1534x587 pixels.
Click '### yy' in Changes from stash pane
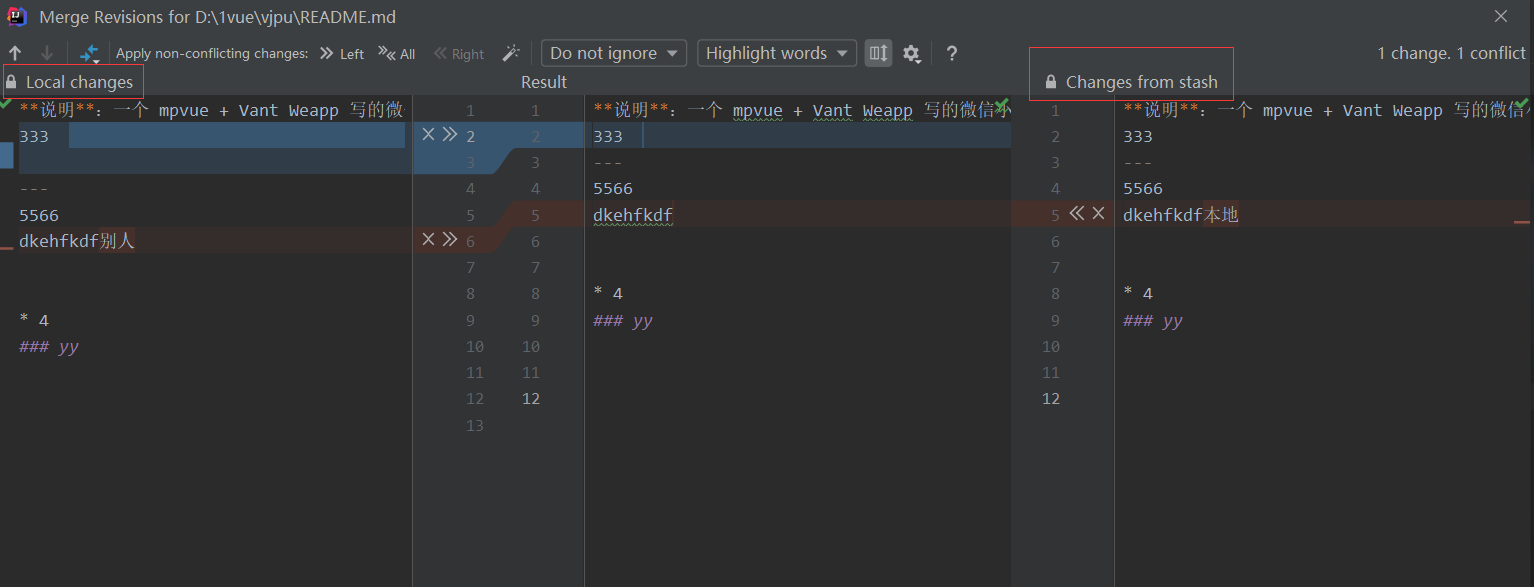tap(1153, 320)
